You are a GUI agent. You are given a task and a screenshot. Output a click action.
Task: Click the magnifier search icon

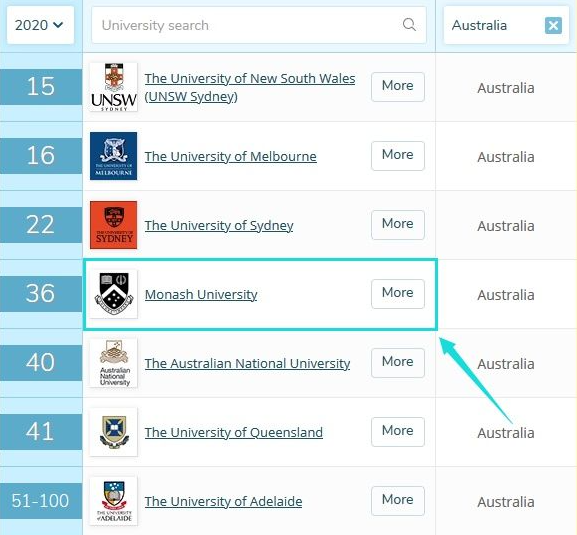pos(409,25)
